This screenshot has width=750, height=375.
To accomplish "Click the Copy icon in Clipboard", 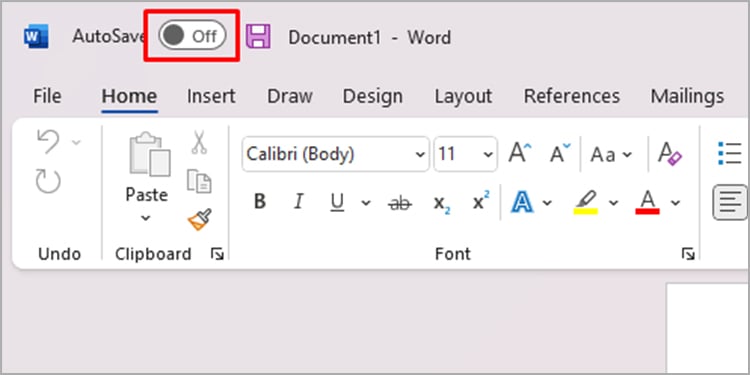I will pos(199,181).
